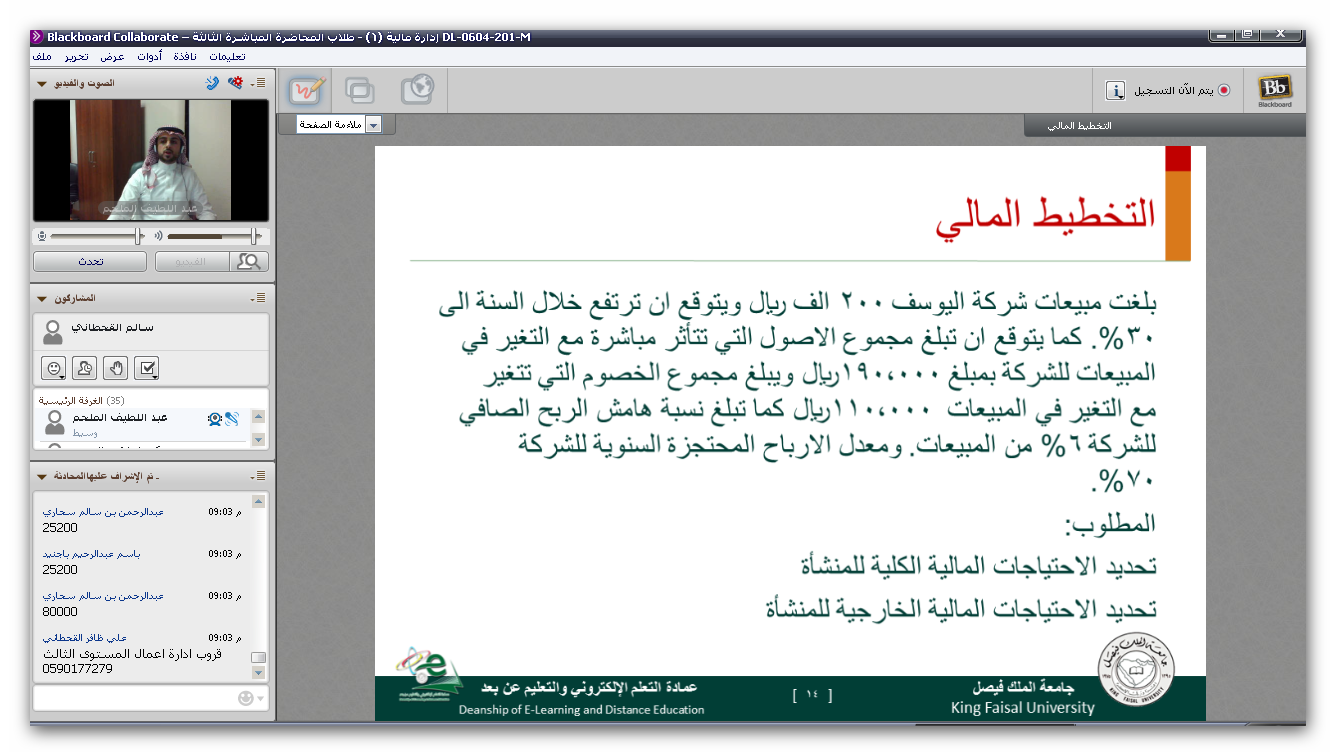
Task: Click chat message 80000
Action: click(60, 611)
